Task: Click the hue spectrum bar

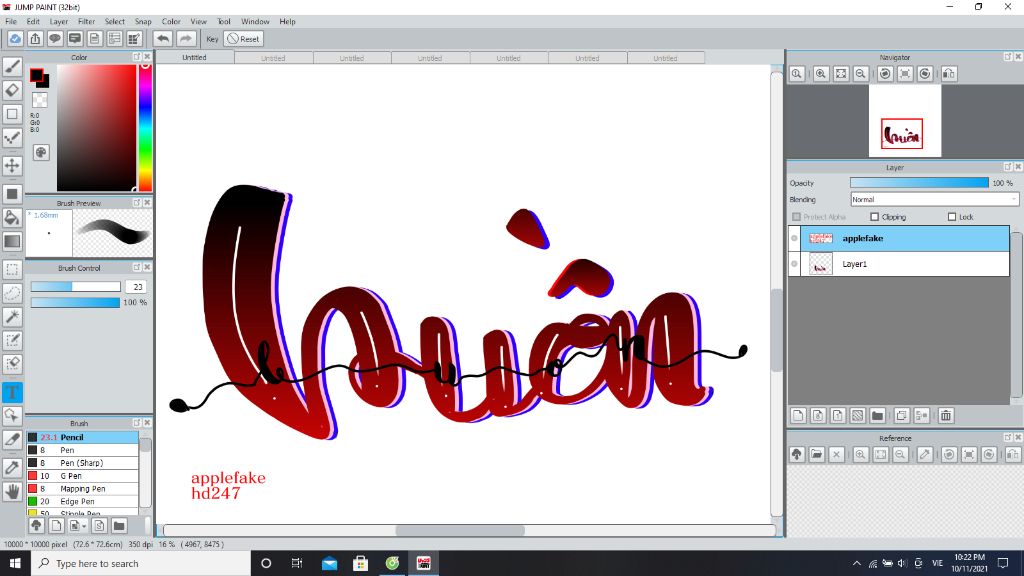Action: click(x=145, y=127)
